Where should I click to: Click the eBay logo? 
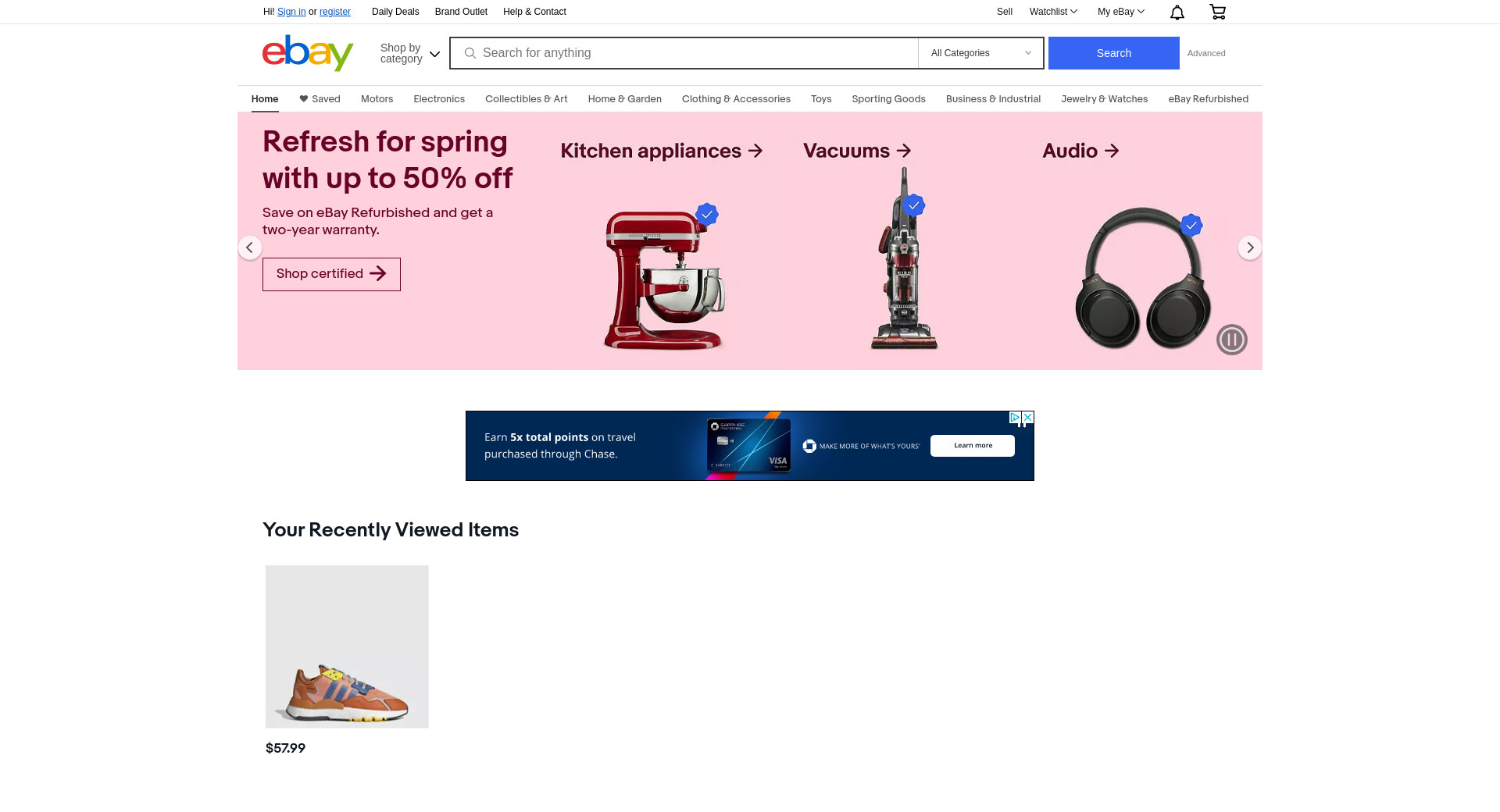click(x=308, y=53)
